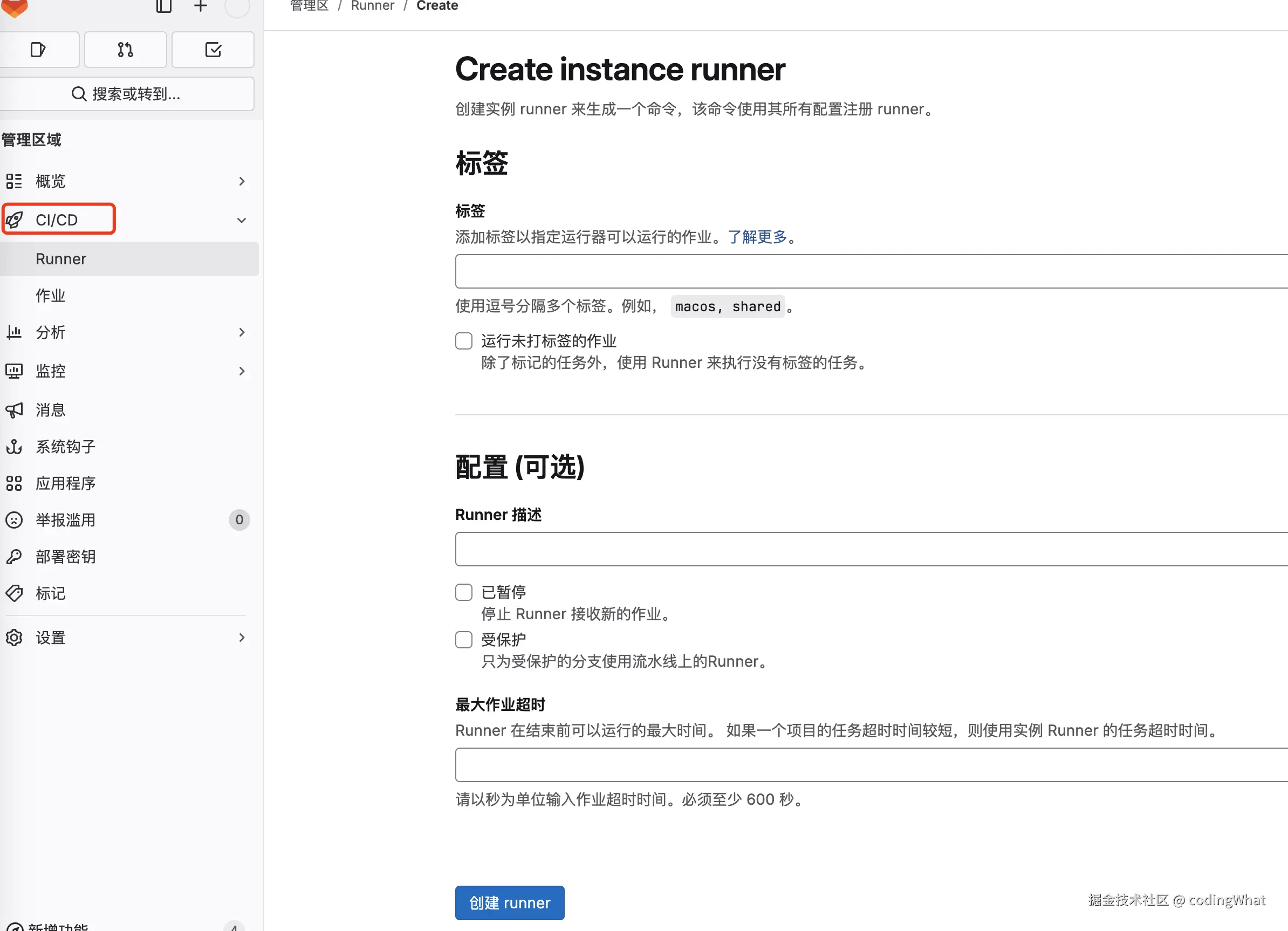Viewport: 1288px width, 931px height.
Task: Expand the 设置 menu chevron
Action: [242, 638]
